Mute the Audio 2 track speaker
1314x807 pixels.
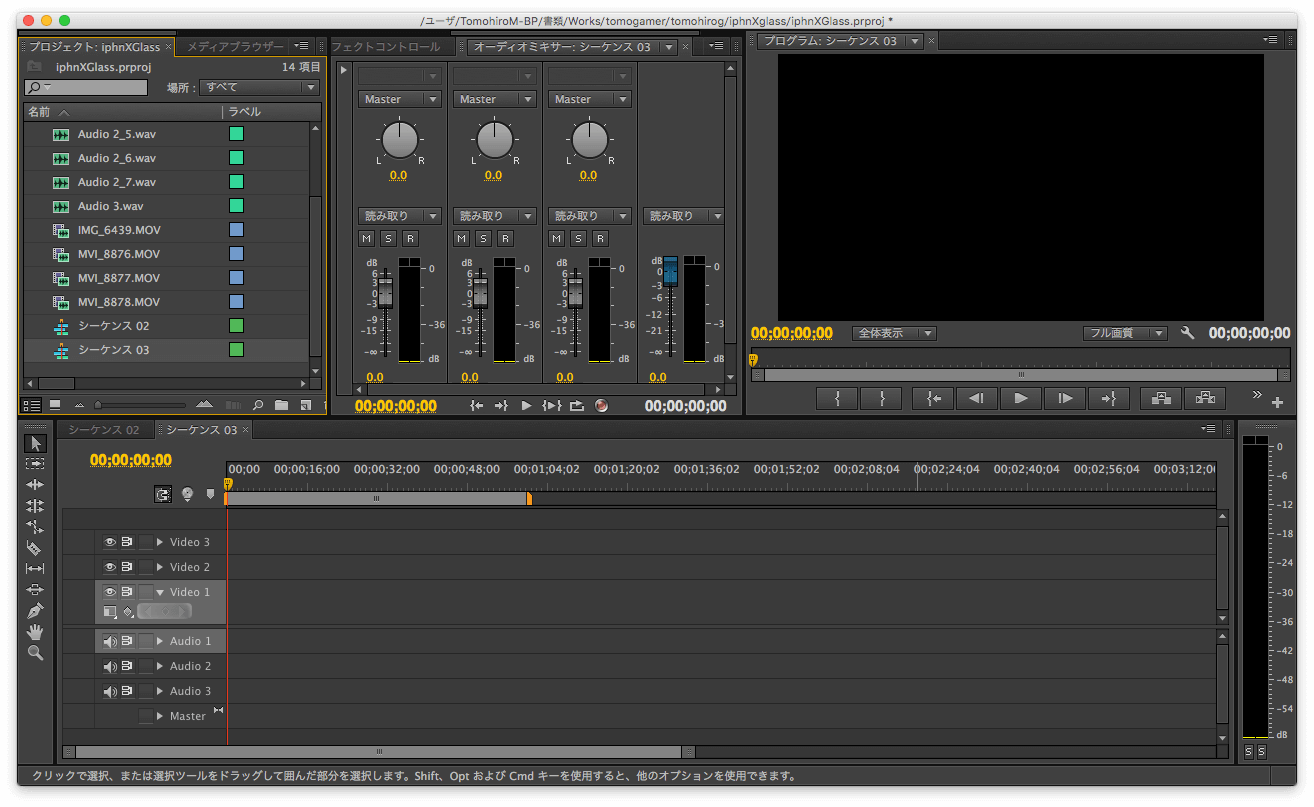click(x=110, y=666)
